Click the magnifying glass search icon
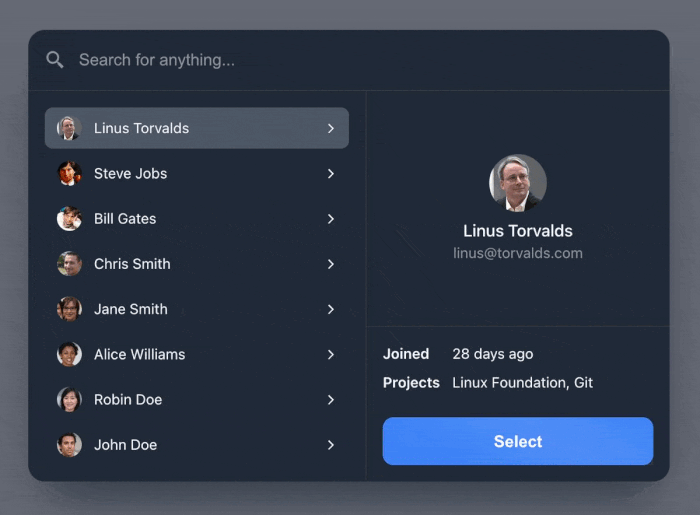The height and width of the screenshot is (515, 700). pyautogui.click(x=55, y=59)
